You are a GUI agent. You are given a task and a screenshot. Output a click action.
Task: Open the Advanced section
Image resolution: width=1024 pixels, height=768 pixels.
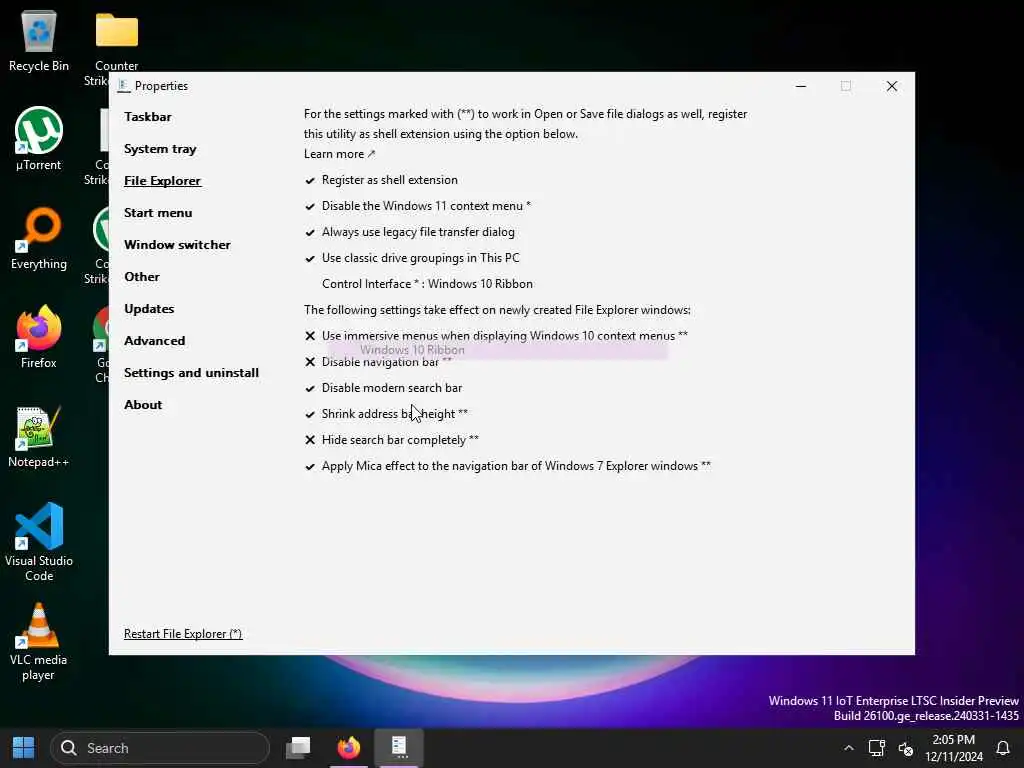(x=154, y=341)
